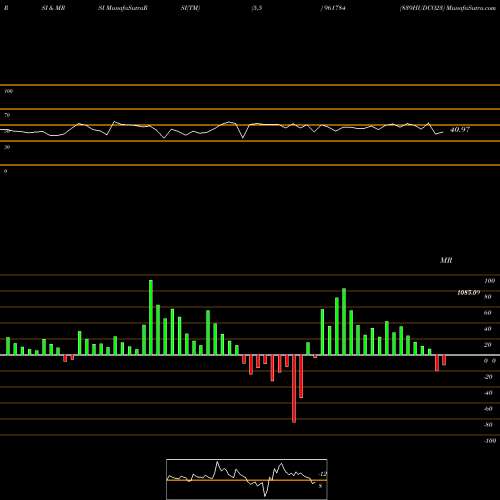Select the longest red MR bar

(x=294, y=389)
